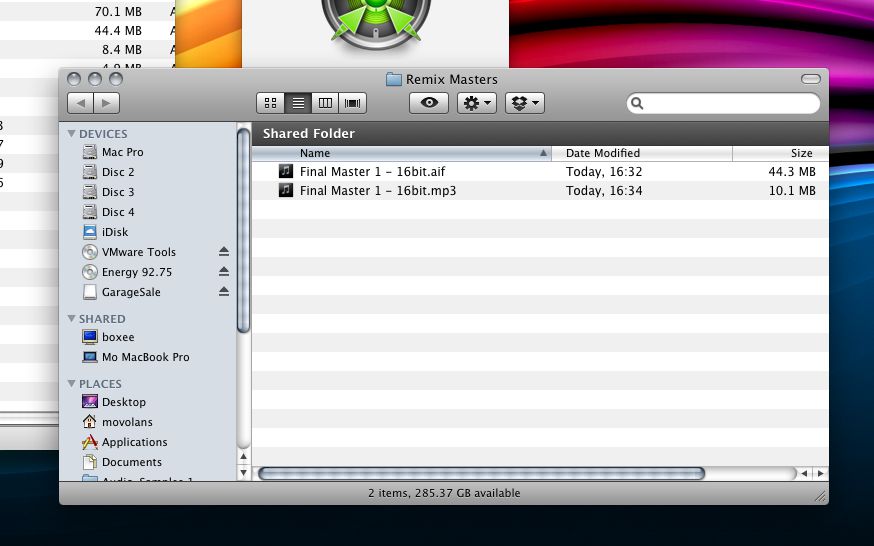Select Disc 4 drive icon
The image size is (874, 546).
90,212
